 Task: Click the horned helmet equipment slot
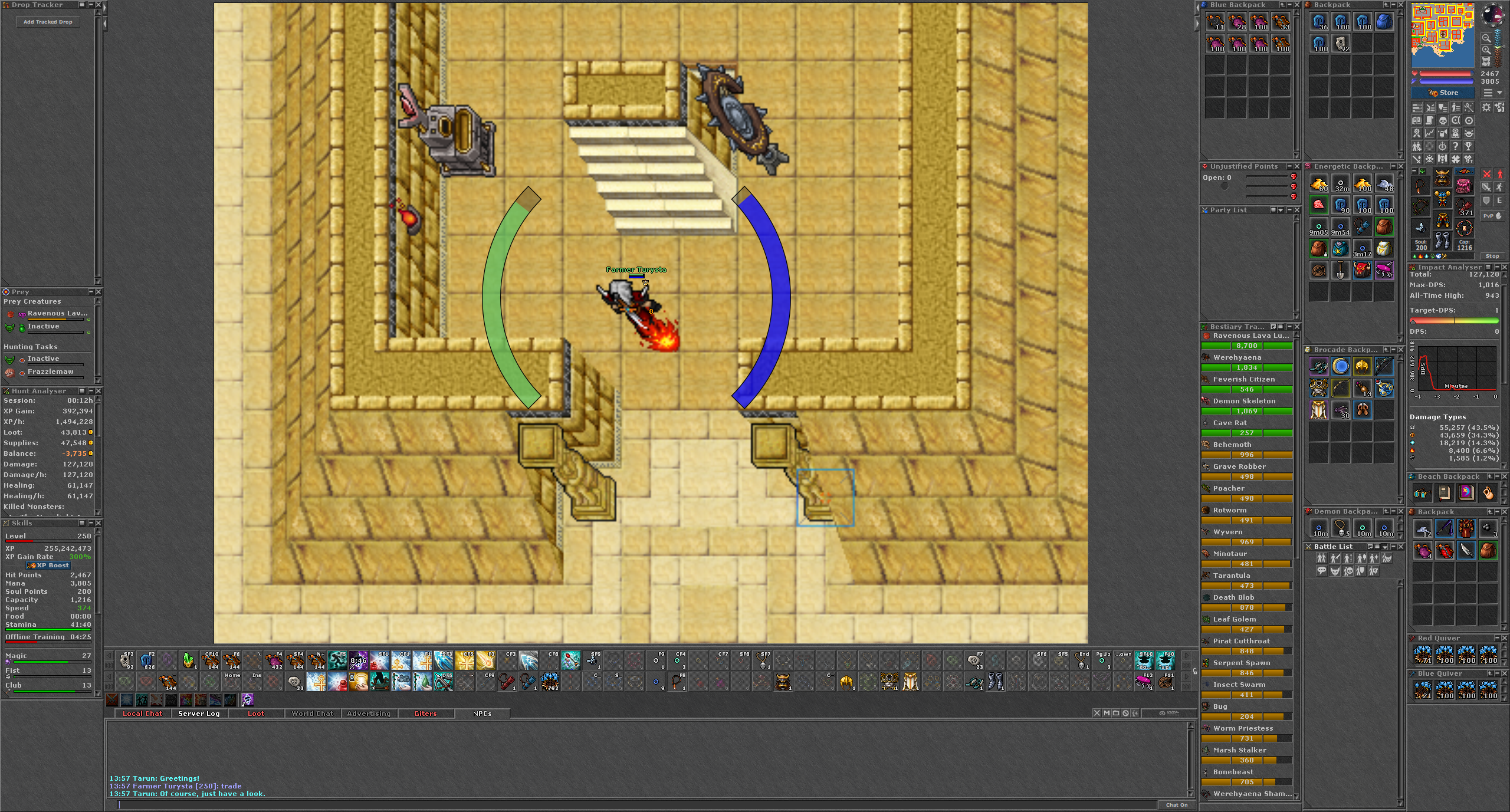tap(1442, 177)
